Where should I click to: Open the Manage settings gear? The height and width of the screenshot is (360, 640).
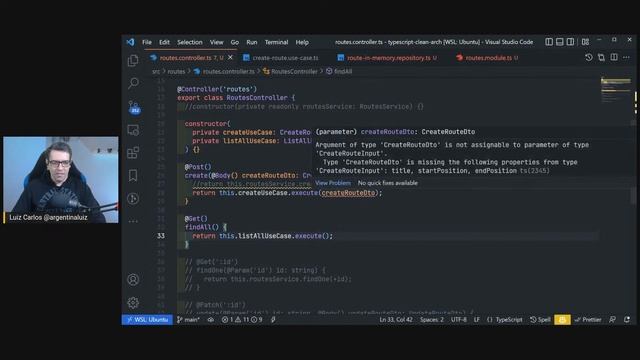tap(133, 302)
